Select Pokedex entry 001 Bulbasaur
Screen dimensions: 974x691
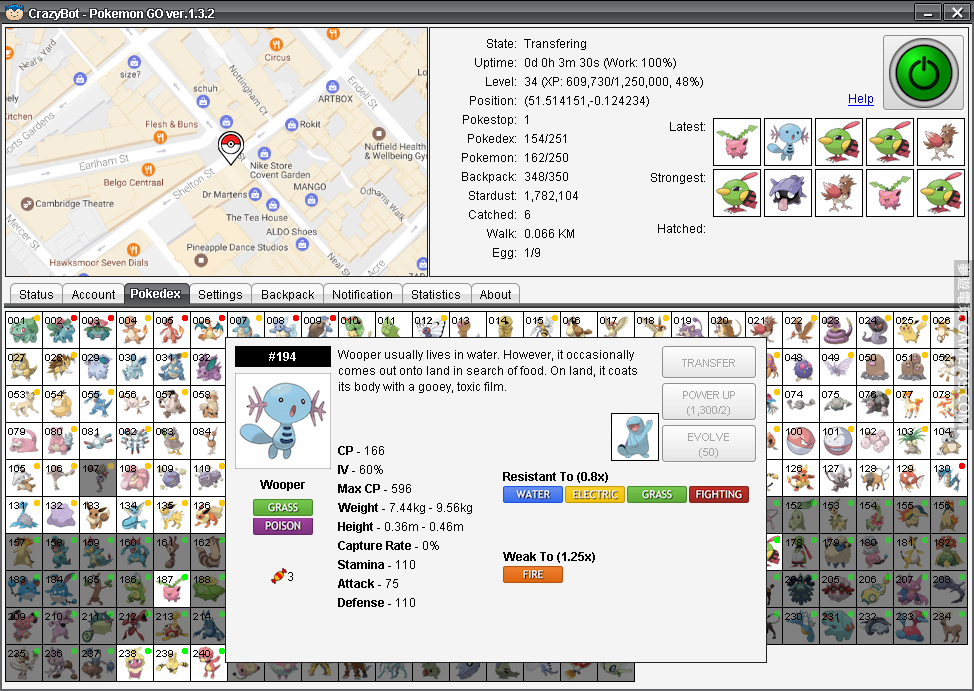tap(24, 330)
